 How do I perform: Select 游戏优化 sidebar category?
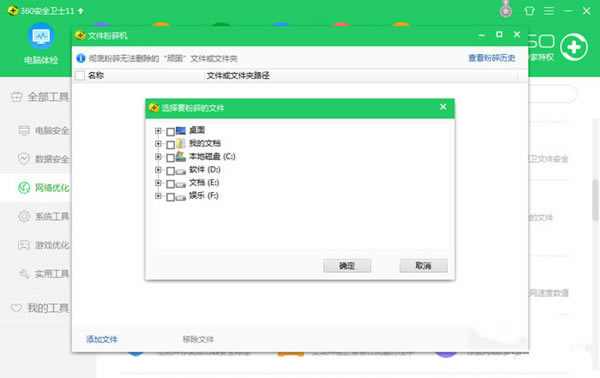(44, 245)
